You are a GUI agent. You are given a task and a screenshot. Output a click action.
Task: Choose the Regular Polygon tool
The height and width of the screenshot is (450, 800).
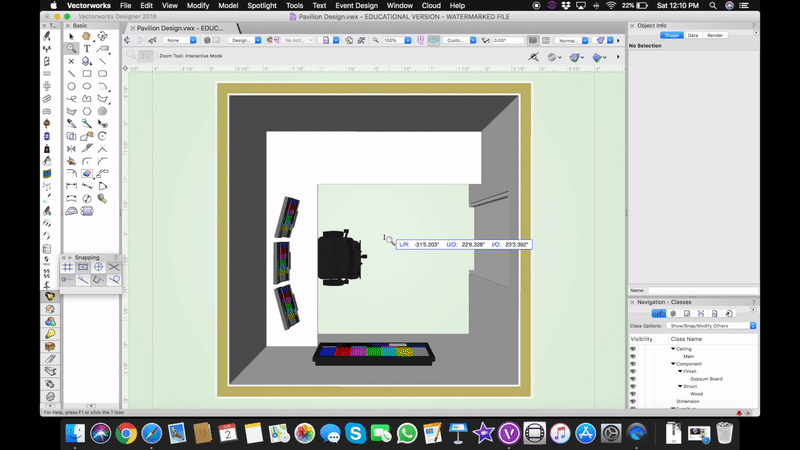pos(87,111)
